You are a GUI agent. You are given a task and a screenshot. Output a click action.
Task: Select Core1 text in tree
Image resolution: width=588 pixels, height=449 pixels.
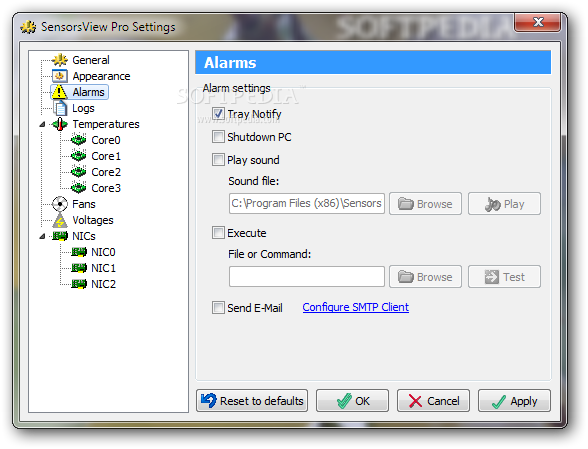(x=106, y=156)
